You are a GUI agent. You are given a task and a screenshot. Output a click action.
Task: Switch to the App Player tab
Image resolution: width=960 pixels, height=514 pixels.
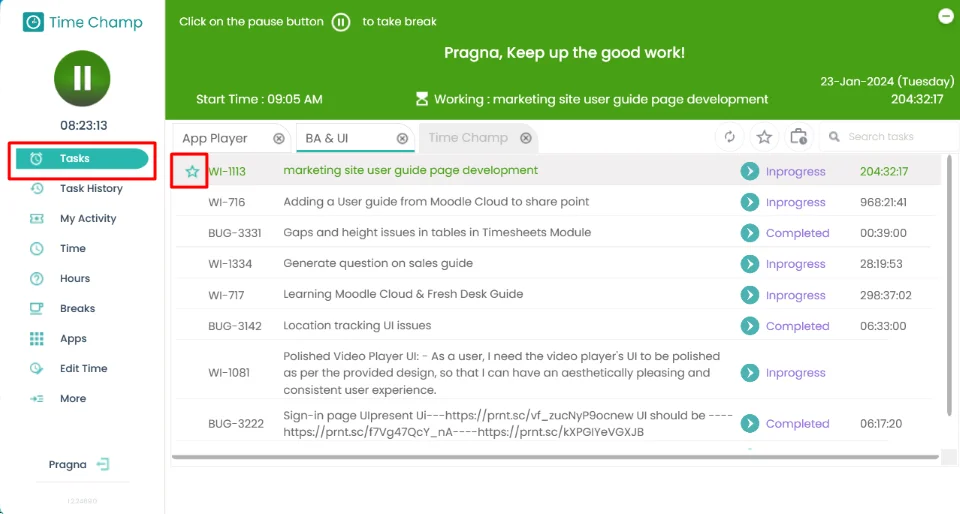click(215, 138)
